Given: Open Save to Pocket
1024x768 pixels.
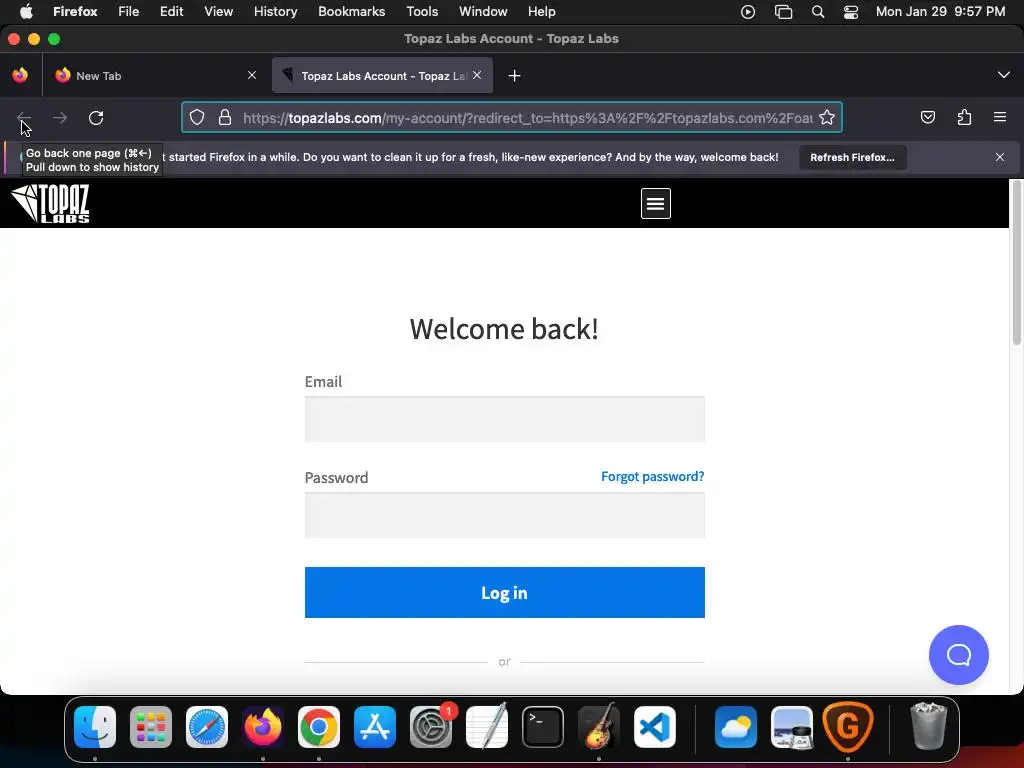Looking at the screenshot, I should point(927,118).
